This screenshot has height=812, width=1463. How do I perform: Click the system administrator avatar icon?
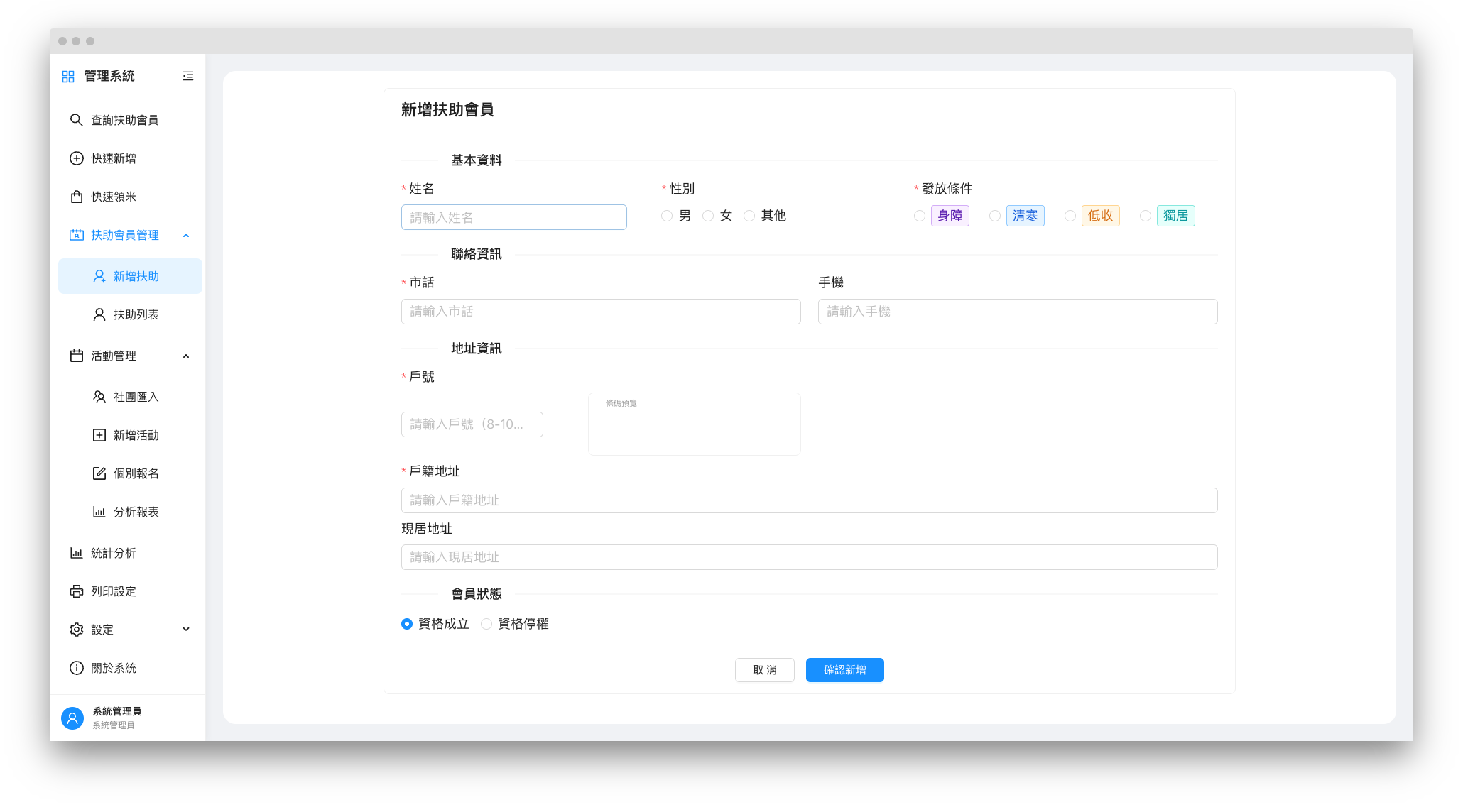[72, 718]
